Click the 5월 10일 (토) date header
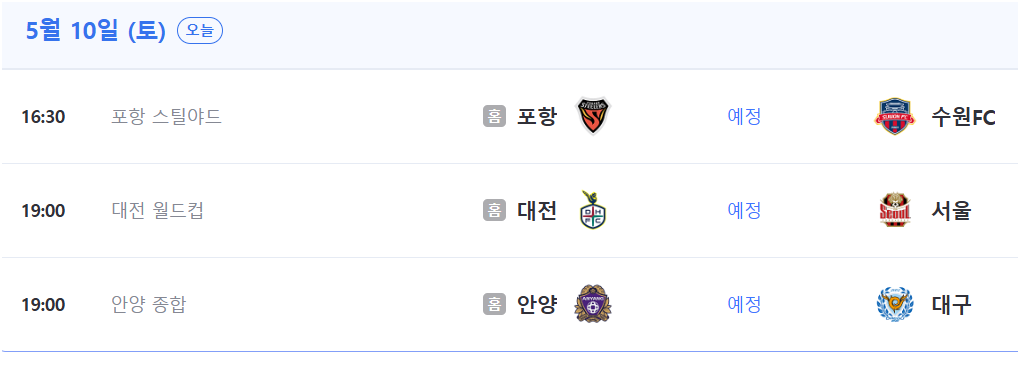Screen dimensions: 1020x375 point(96,31)
